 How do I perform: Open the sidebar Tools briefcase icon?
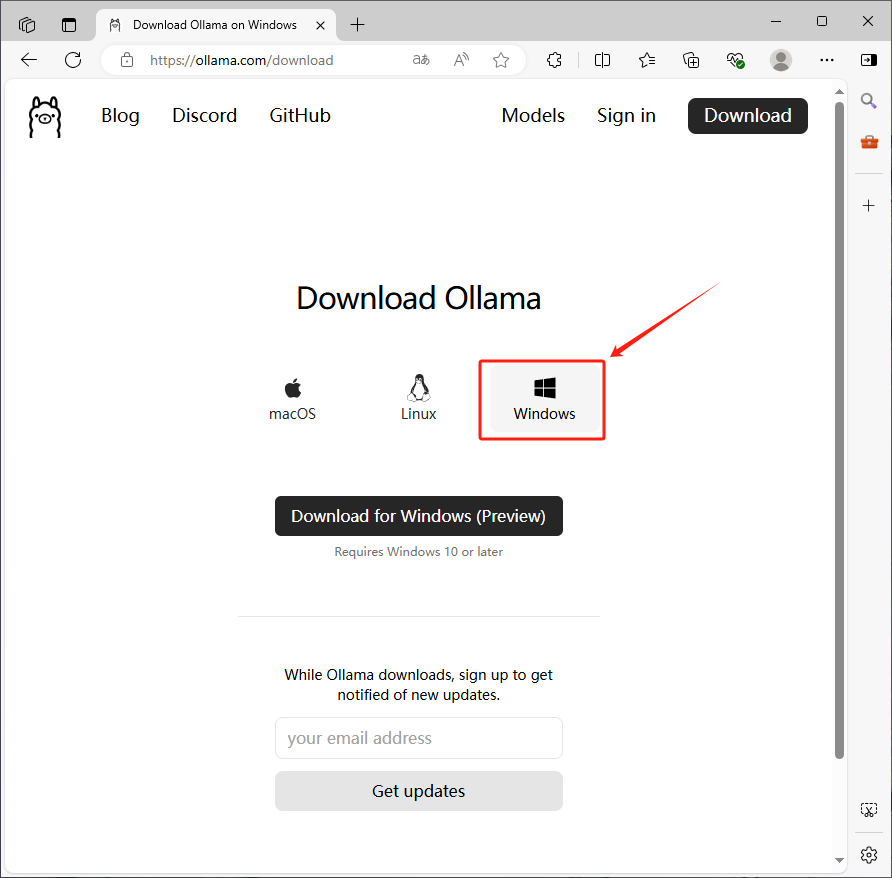tap(869, 141)
